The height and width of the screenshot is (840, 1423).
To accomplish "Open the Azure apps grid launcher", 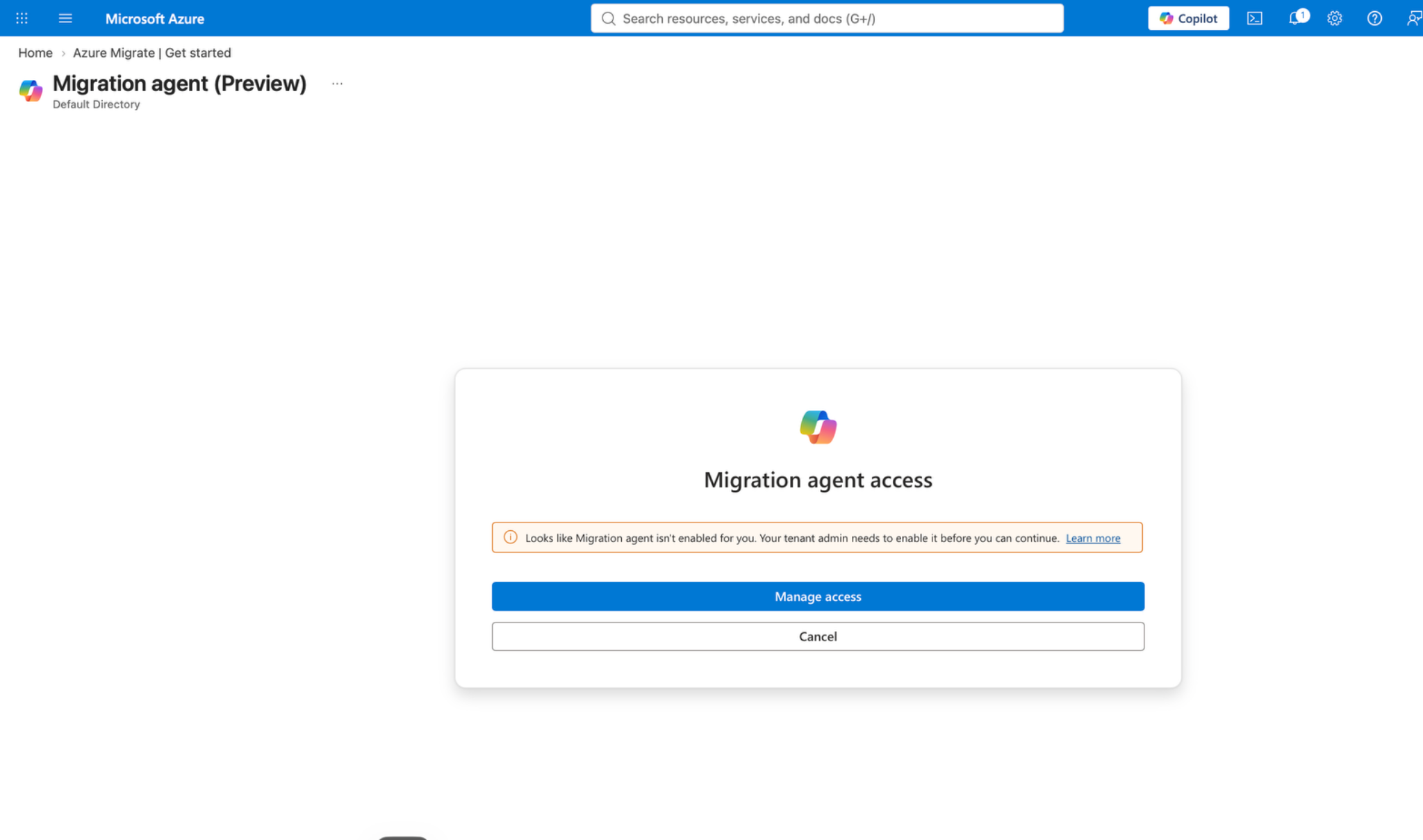I will 22,19.
